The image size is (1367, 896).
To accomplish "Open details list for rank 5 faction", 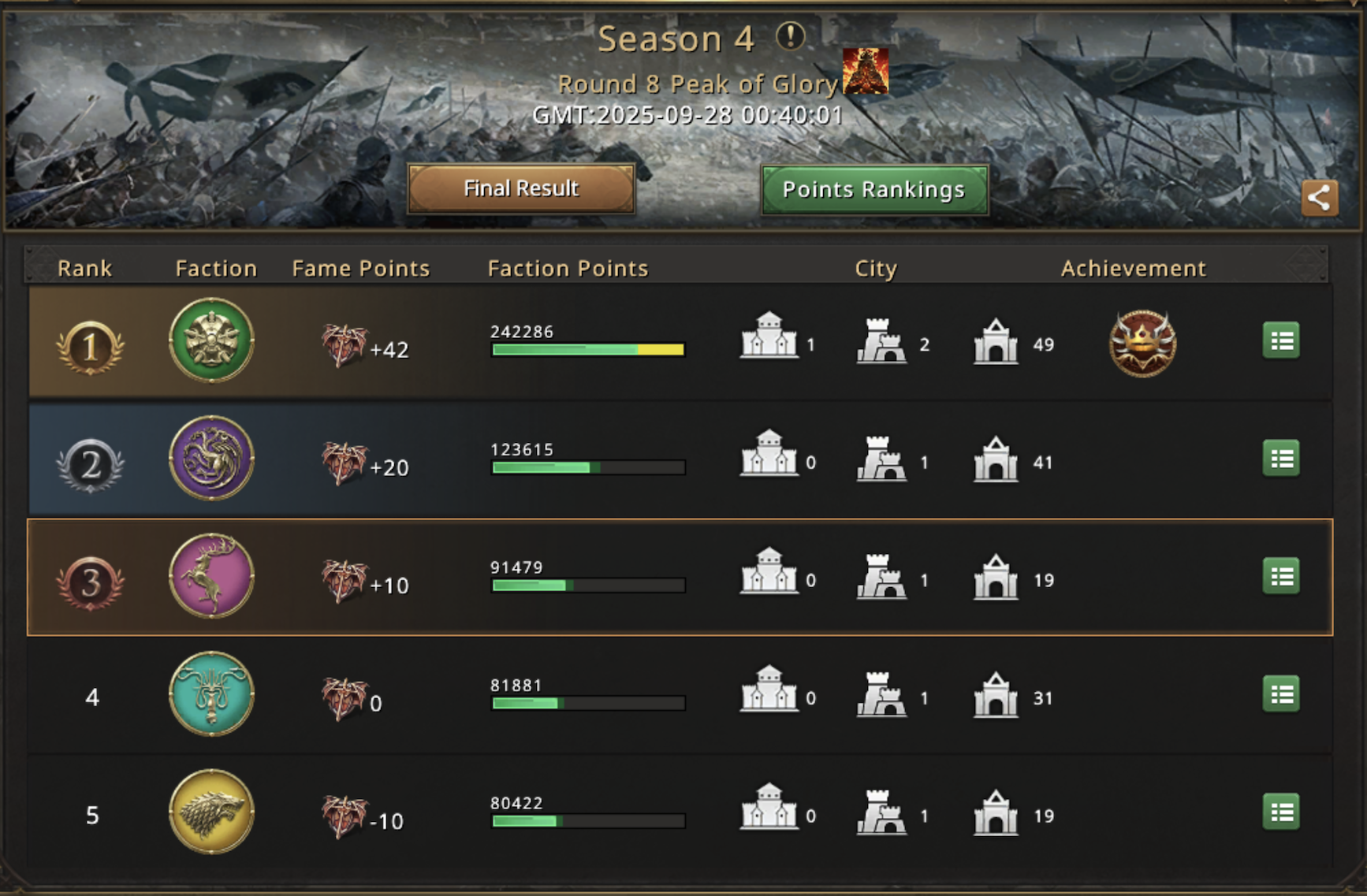I will coord(1280,812).
